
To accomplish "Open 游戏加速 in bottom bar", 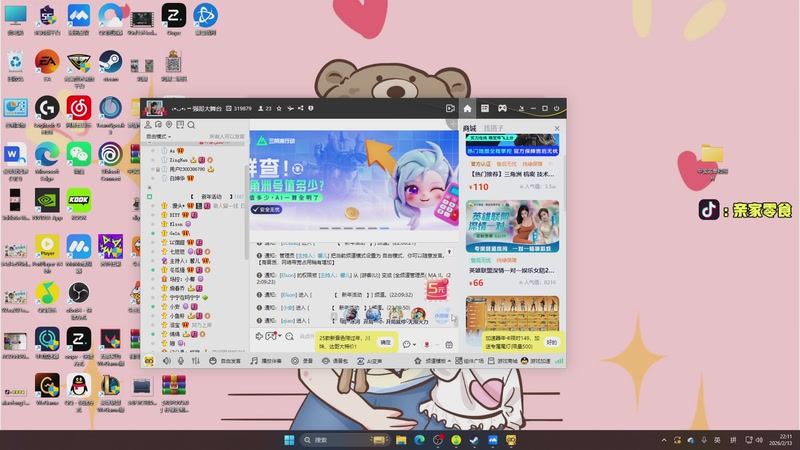I will click(x=536, y=361).
